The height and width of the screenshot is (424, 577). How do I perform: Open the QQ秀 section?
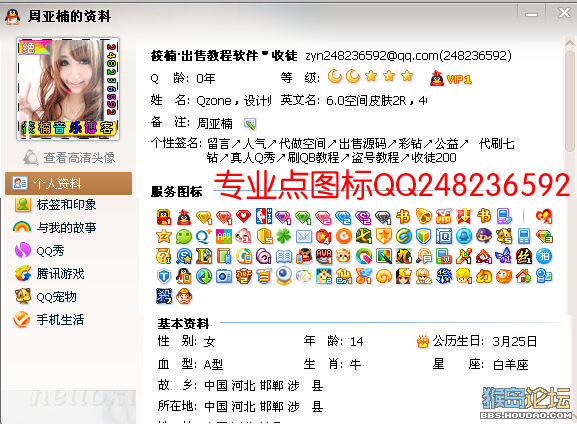click(40, 251)
